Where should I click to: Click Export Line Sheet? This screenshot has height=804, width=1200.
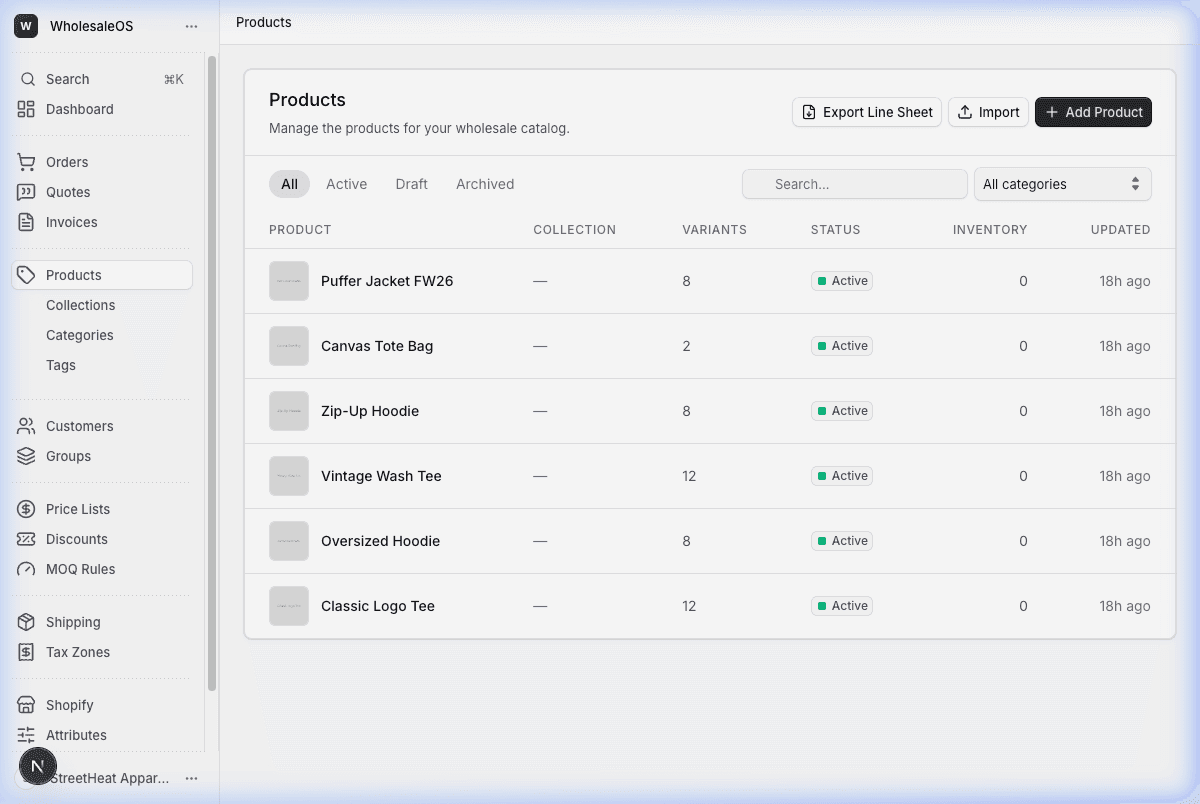pos(866,112)
